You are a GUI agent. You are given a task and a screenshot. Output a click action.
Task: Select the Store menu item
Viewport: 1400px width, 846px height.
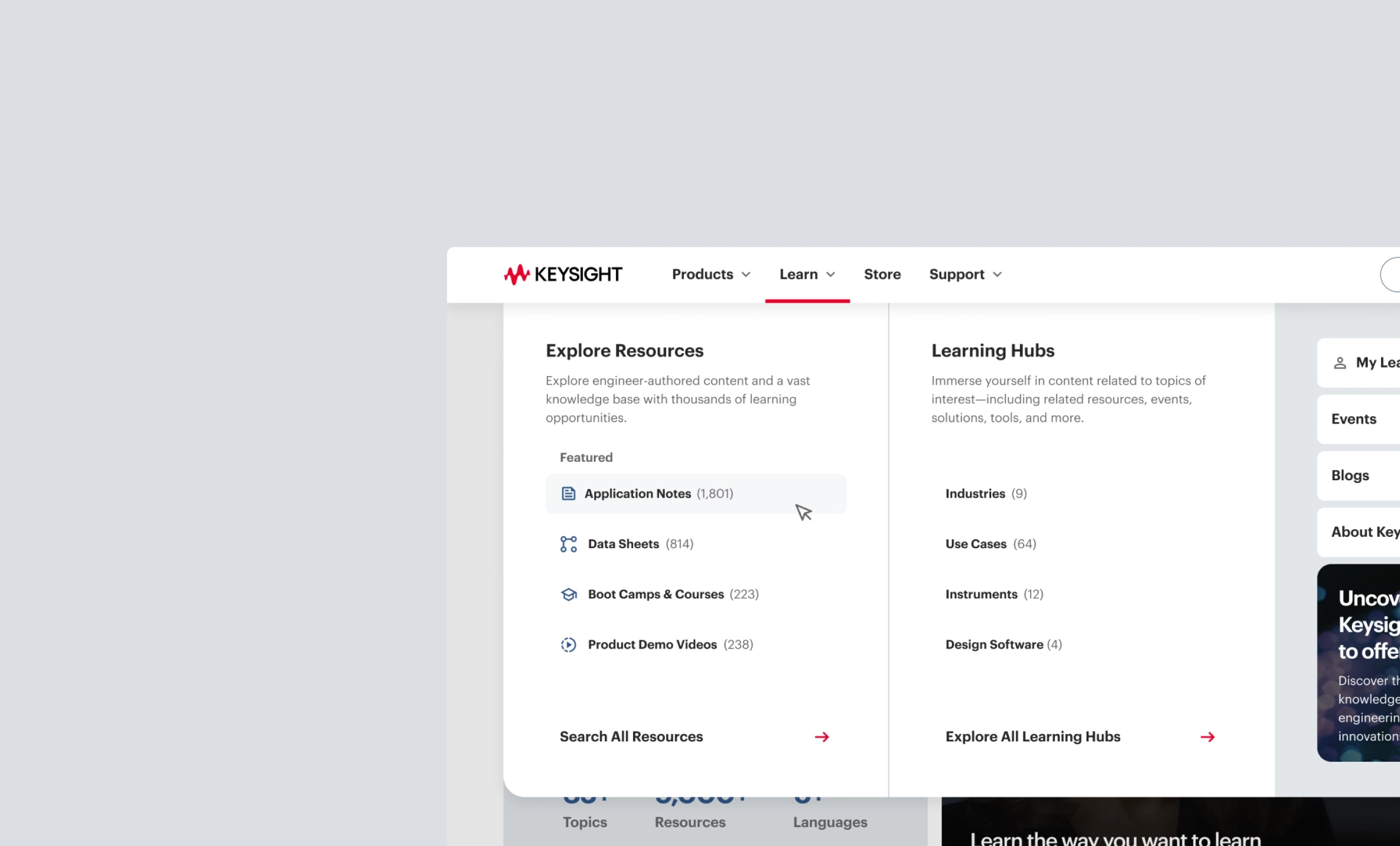pos(882,274)
